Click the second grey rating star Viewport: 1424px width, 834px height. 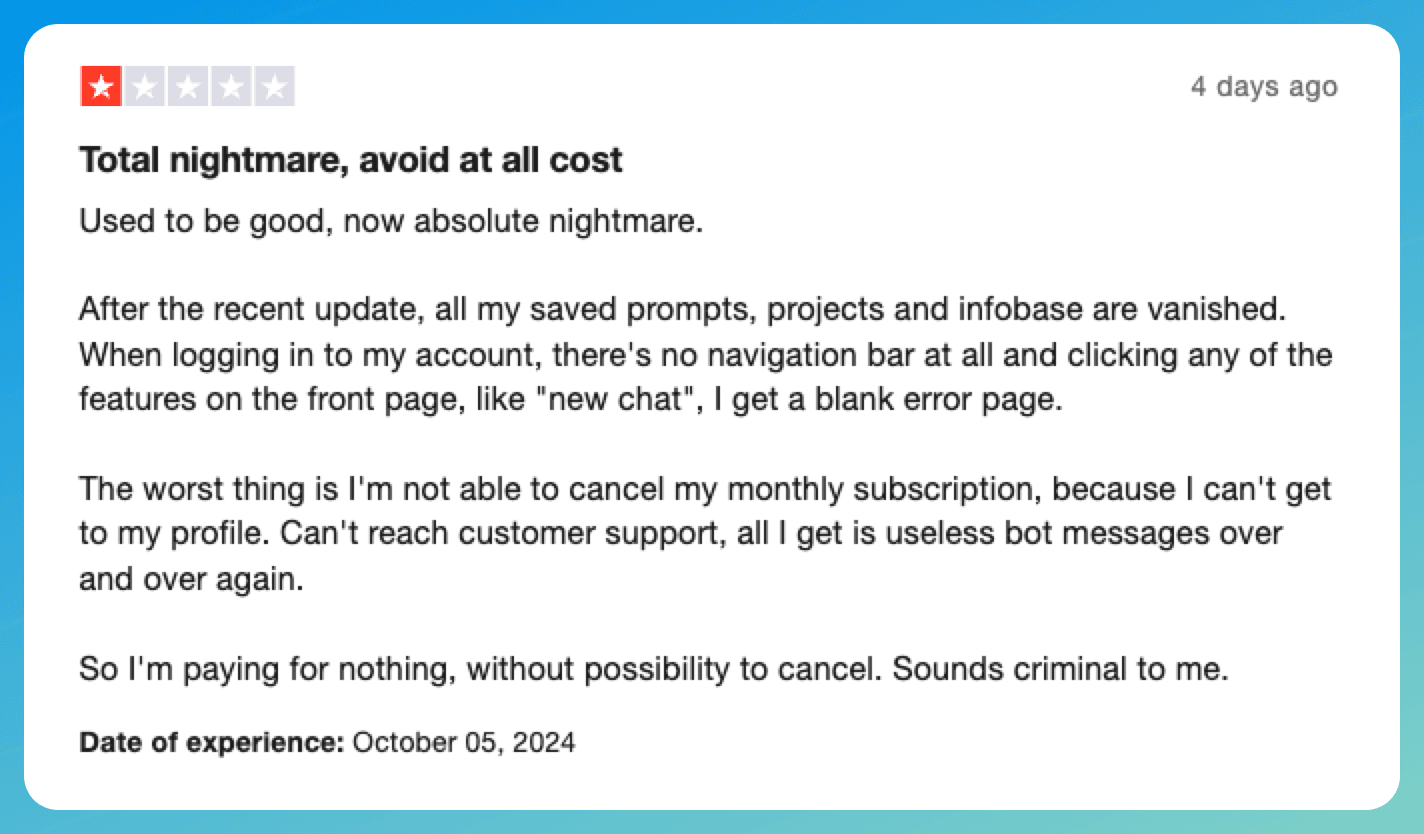[x=144, y=87]
